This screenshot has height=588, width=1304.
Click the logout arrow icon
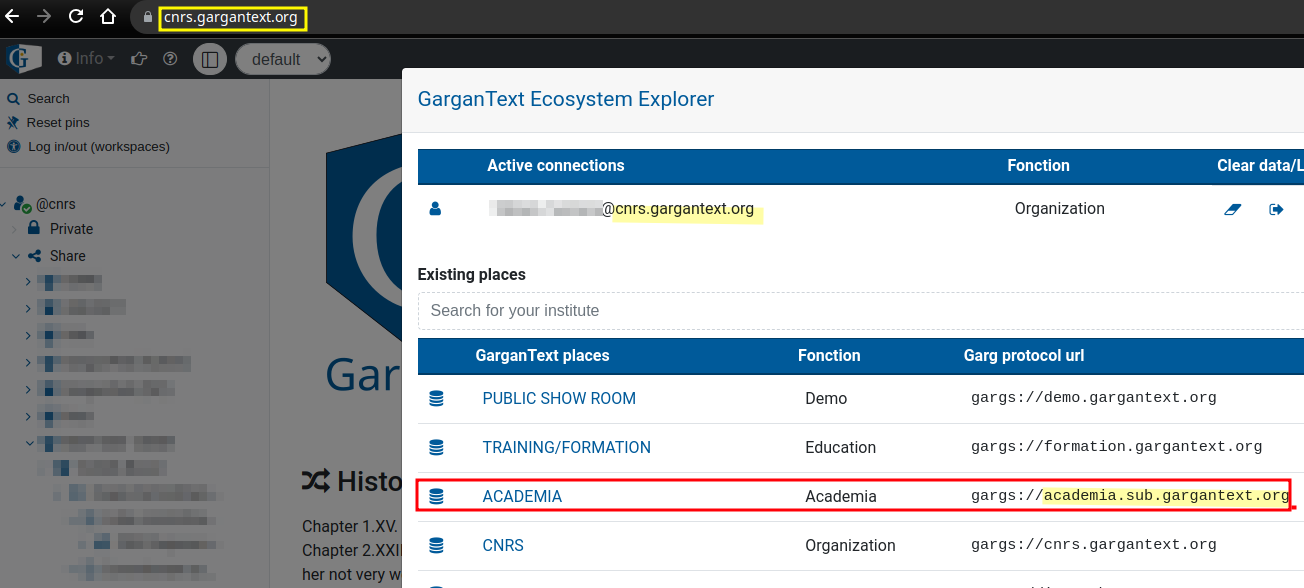1276,209
